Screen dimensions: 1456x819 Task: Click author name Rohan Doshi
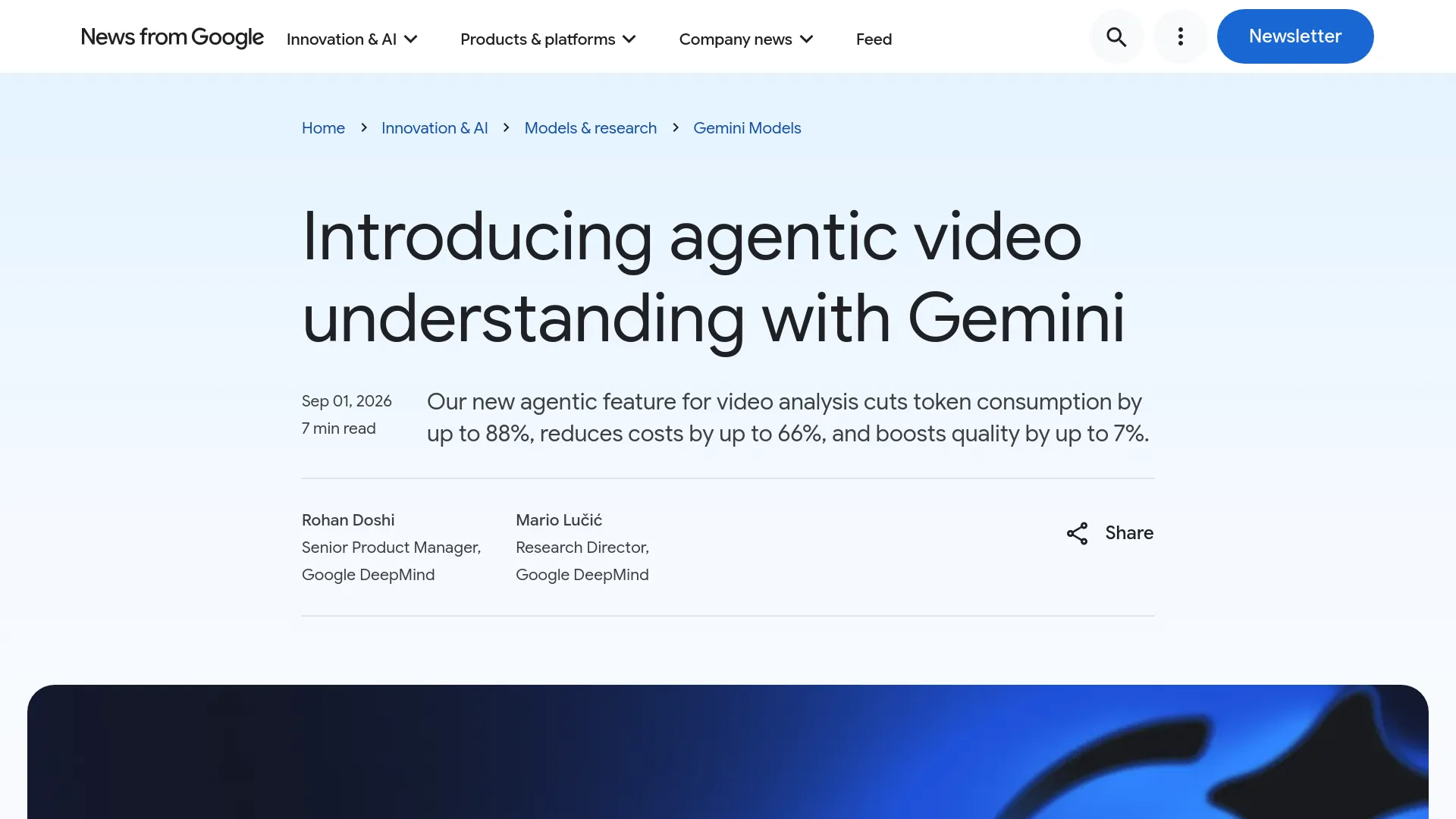pyautogui.click(x=348, y=520)
